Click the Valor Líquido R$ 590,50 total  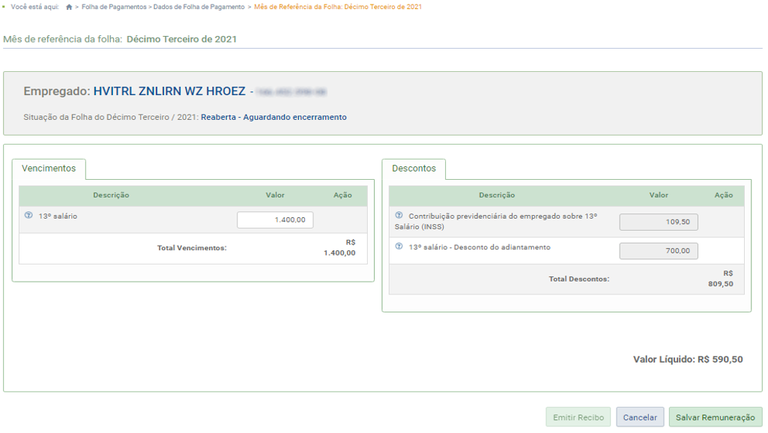click(688, 359)
